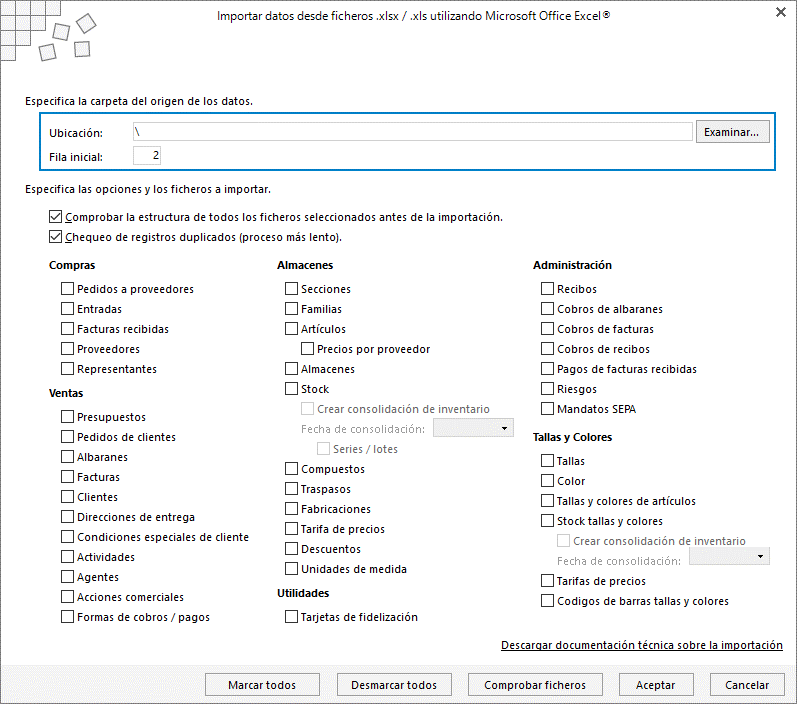Tick the Familias checkbox
The image size is (797, 704).
tap(291, 309)
